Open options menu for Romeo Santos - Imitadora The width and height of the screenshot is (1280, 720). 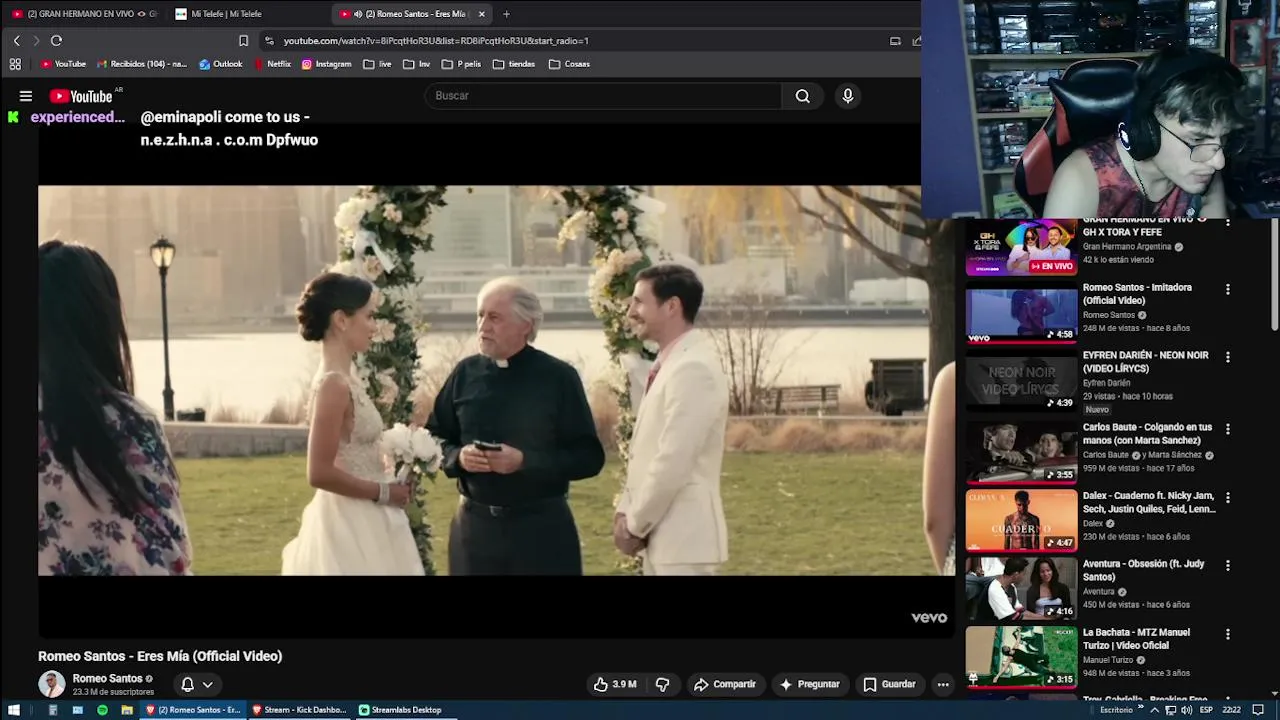[x=1228, y=289]
